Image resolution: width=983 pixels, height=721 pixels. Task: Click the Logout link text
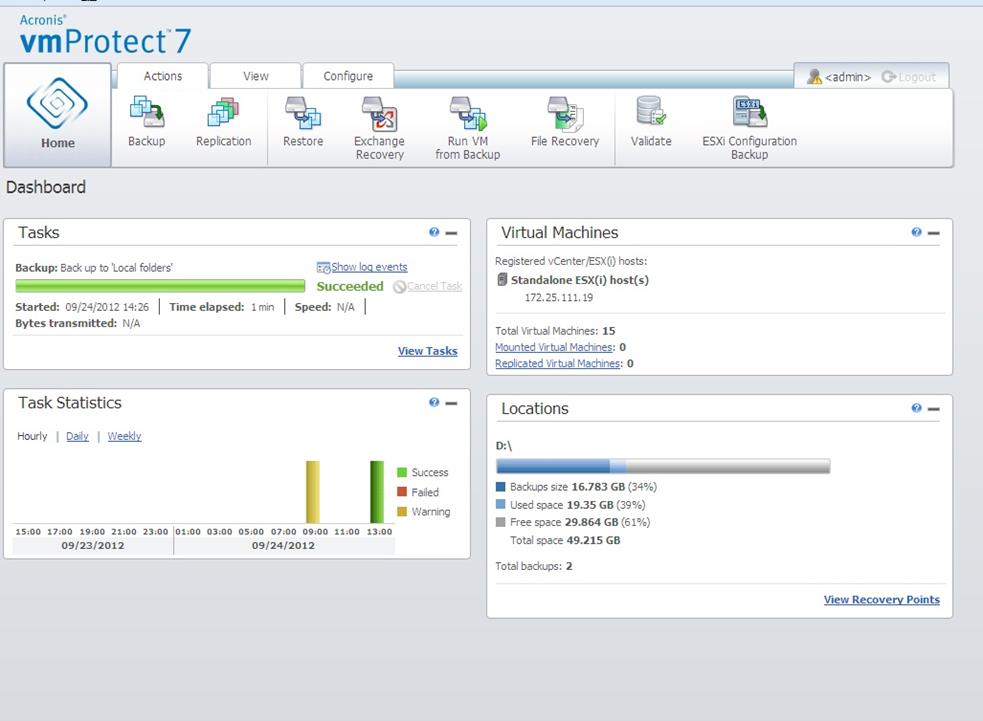tap(917, 77)
